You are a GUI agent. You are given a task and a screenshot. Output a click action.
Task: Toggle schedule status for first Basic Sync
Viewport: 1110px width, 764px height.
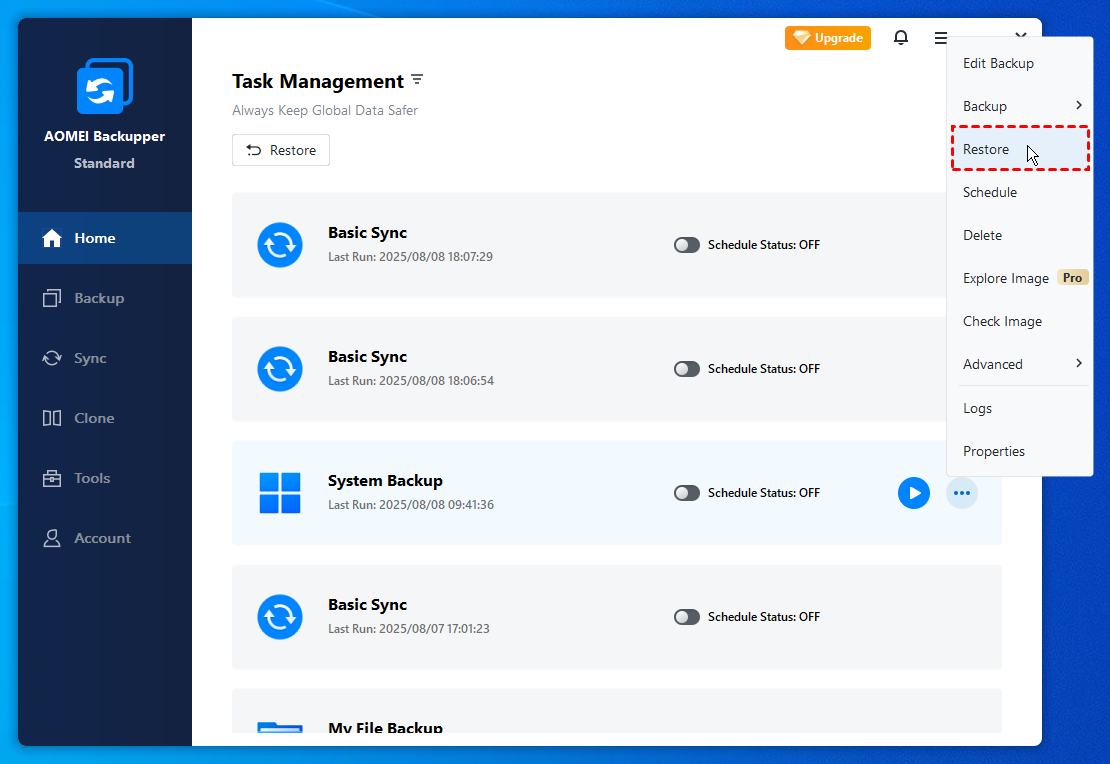point(687,245)
